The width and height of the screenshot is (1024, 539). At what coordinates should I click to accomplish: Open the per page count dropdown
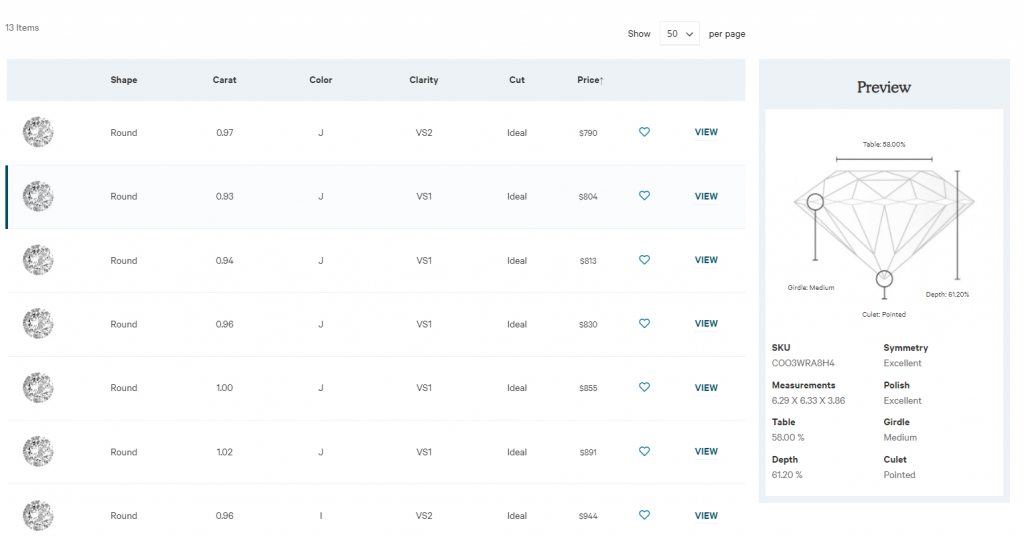coord(679,33)
